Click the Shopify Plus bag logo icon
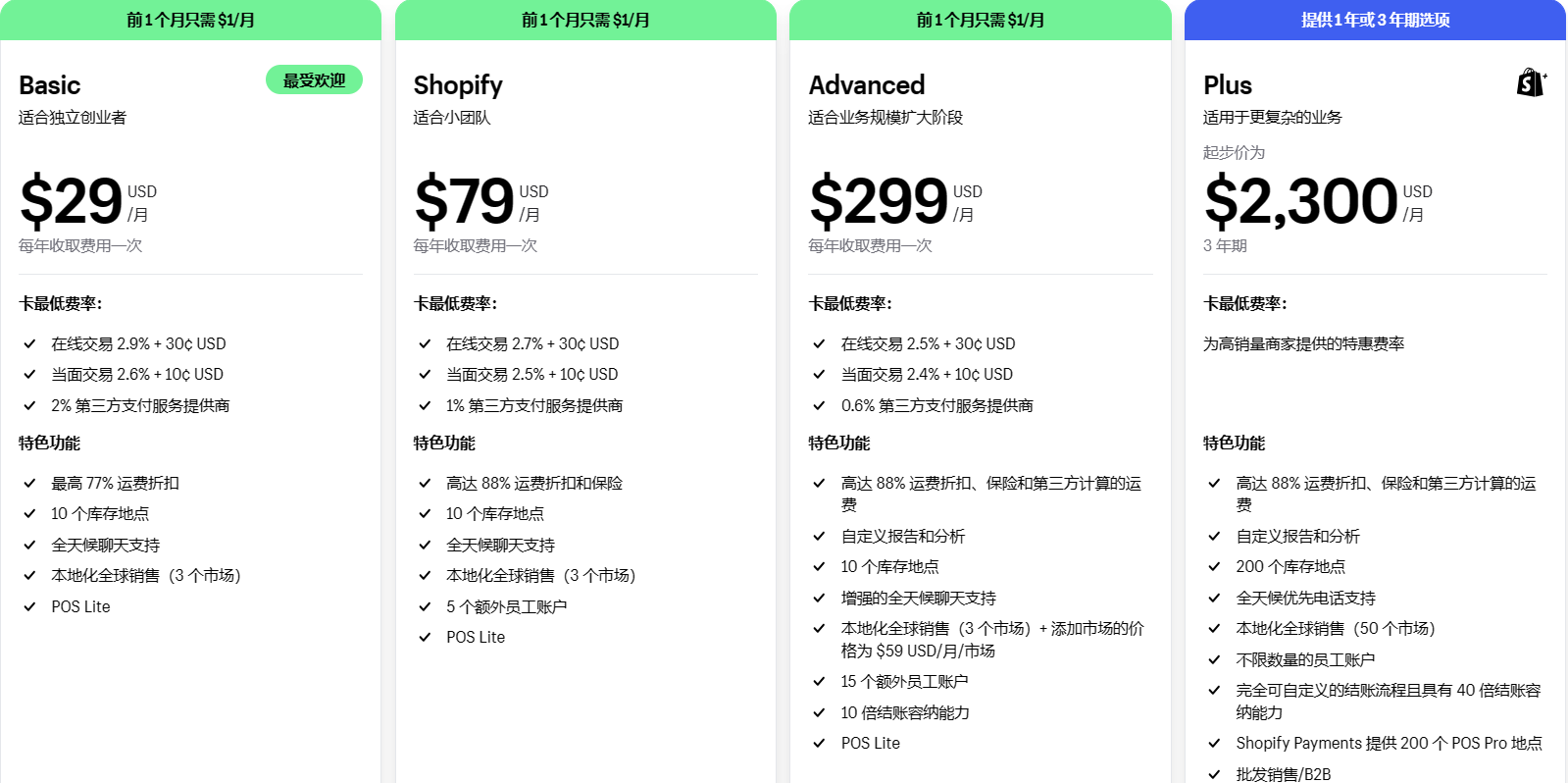This screenshot has width=1568, height=783. click(1531, 82)
